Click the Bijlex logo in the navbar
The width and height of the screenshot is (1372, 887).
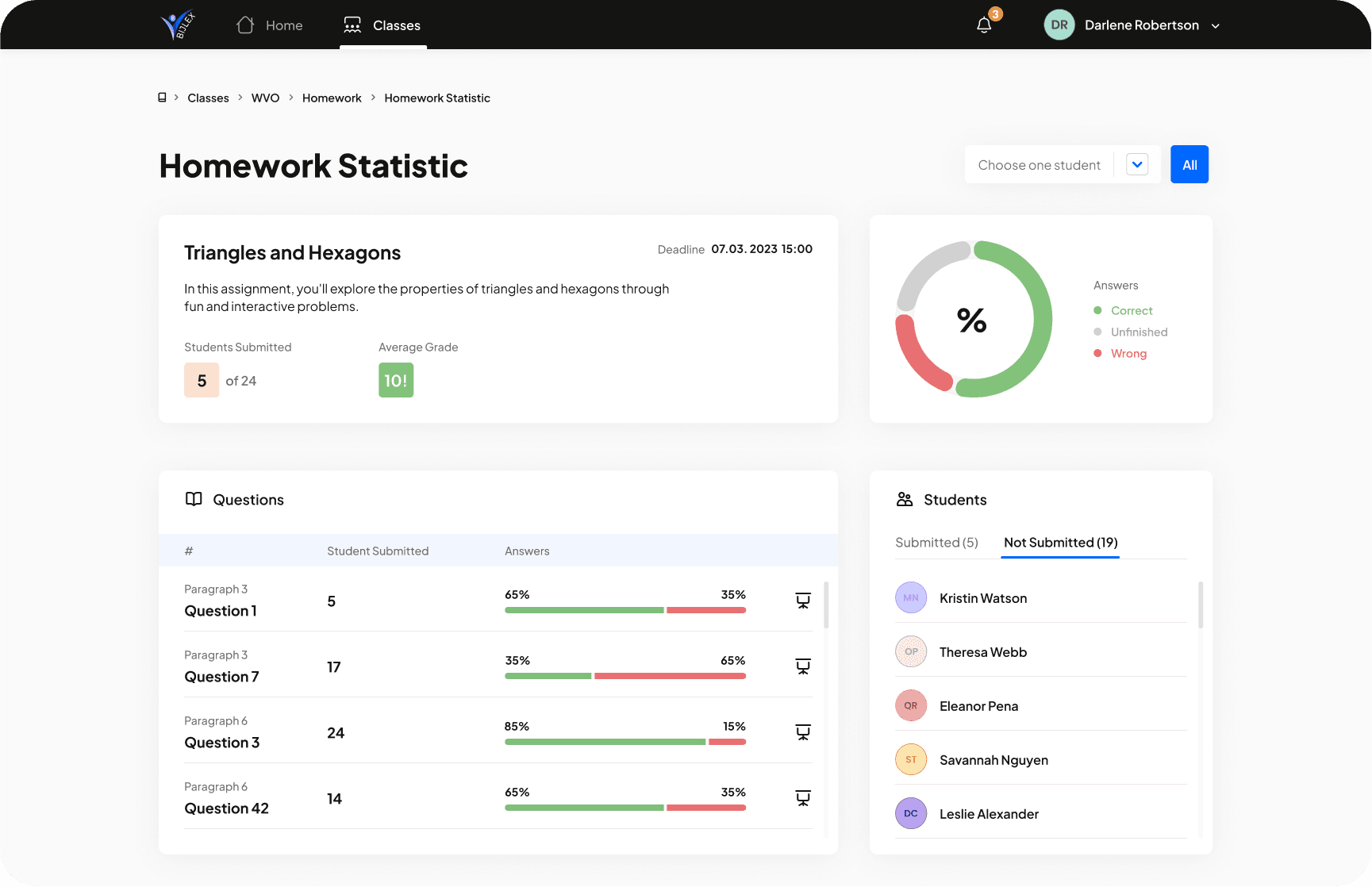pyautogui.click(x=178, y=25)
